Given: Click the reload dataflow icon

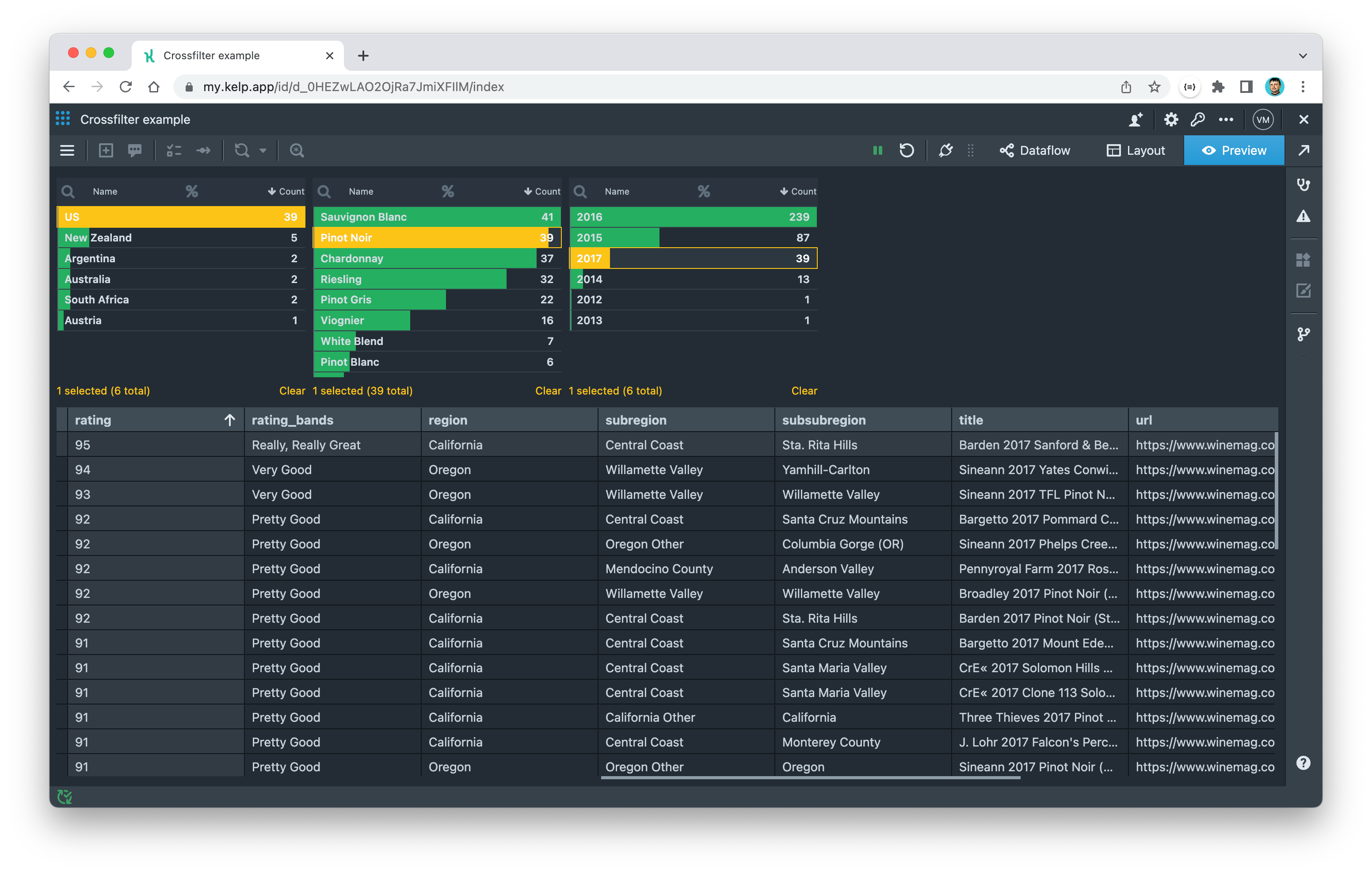Looking at the screenshot, I should pyautogui.click(x=906, y=150).
